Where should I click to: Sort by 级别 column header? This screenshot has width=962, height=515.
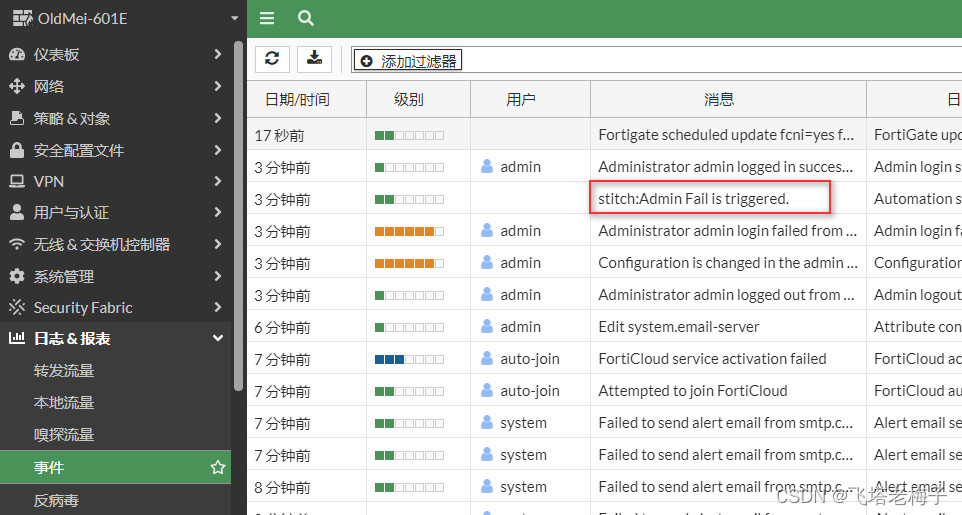click(418, 99)
